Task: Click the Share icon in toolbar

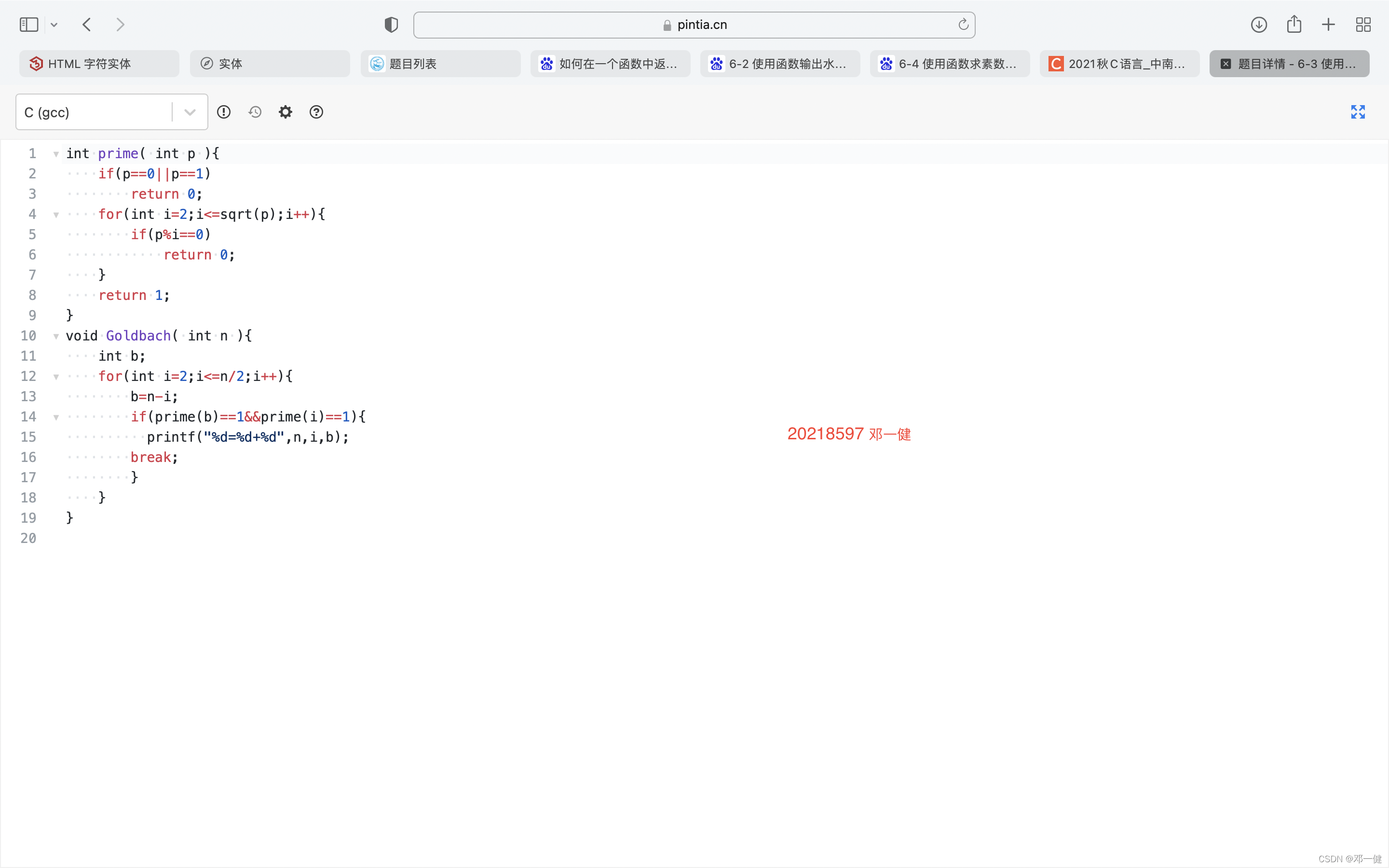Action: click(1294, 25)
